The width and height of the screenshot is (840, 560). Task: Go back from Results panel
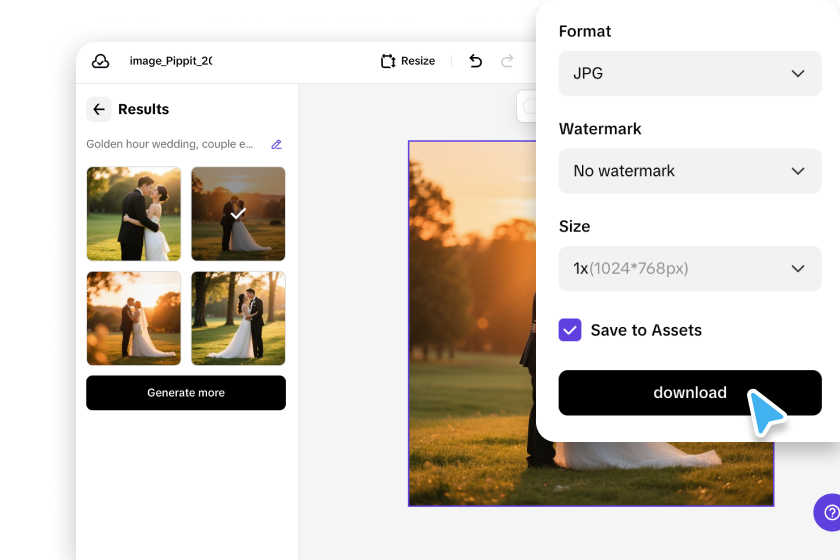tap(99, 109)
